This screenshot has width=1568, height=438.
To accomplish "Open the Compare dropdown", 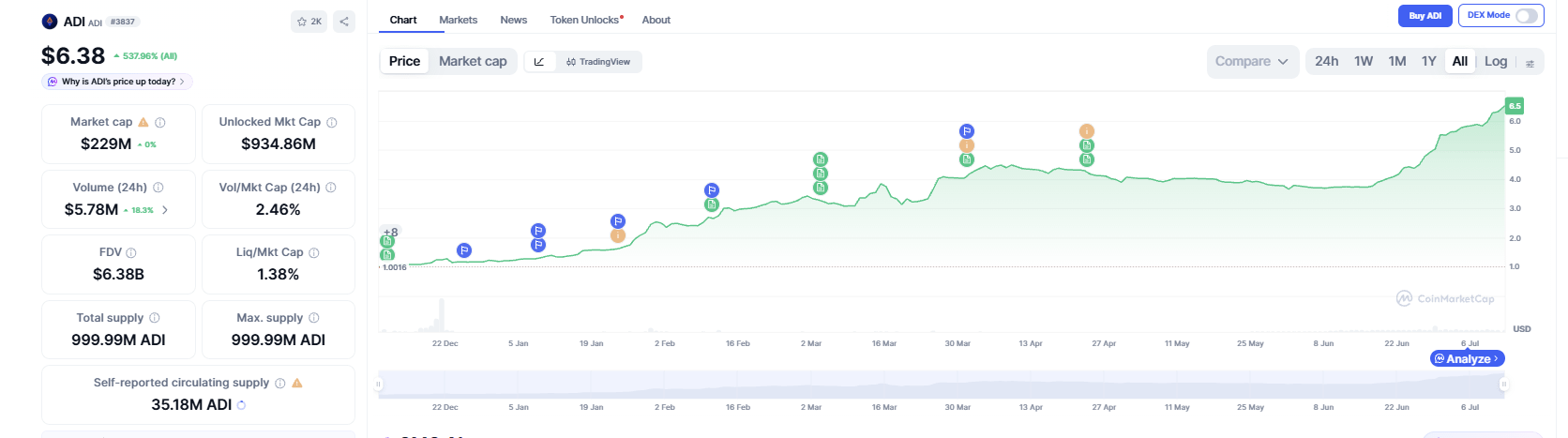I will [1252, 61].
